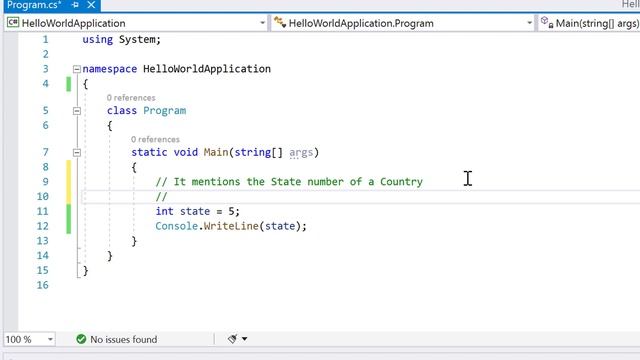Collapse the class Program block
This screenshot has height=360, width=640.
[77, 111]
